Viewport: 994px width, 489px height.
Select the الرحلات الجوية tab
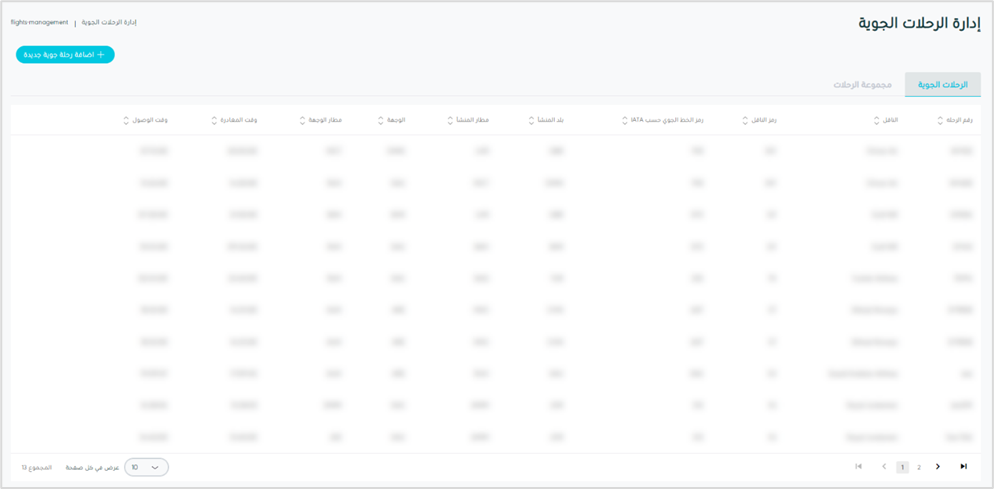943,85
